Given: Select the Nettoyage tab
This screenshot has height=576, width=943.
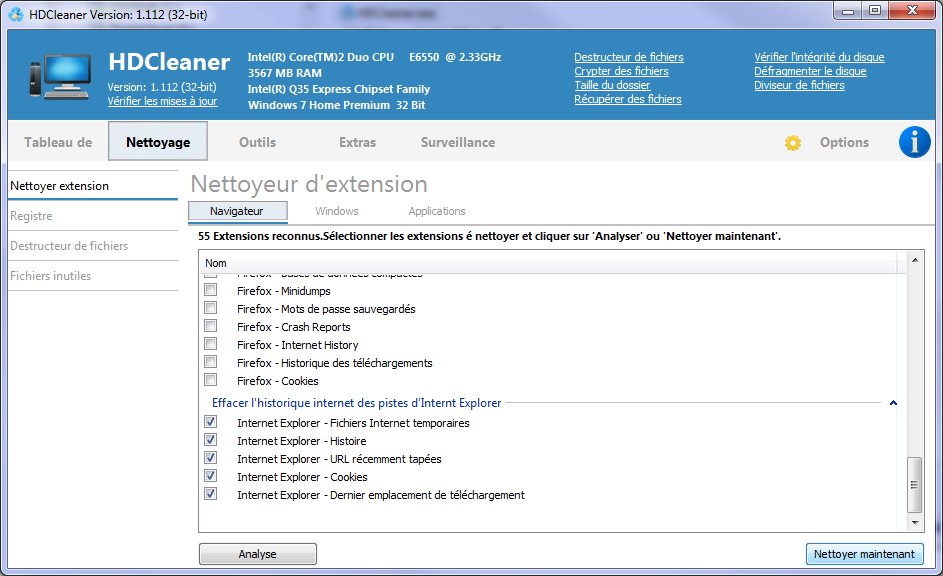Looking at the screenshot, I should point(158,141).
